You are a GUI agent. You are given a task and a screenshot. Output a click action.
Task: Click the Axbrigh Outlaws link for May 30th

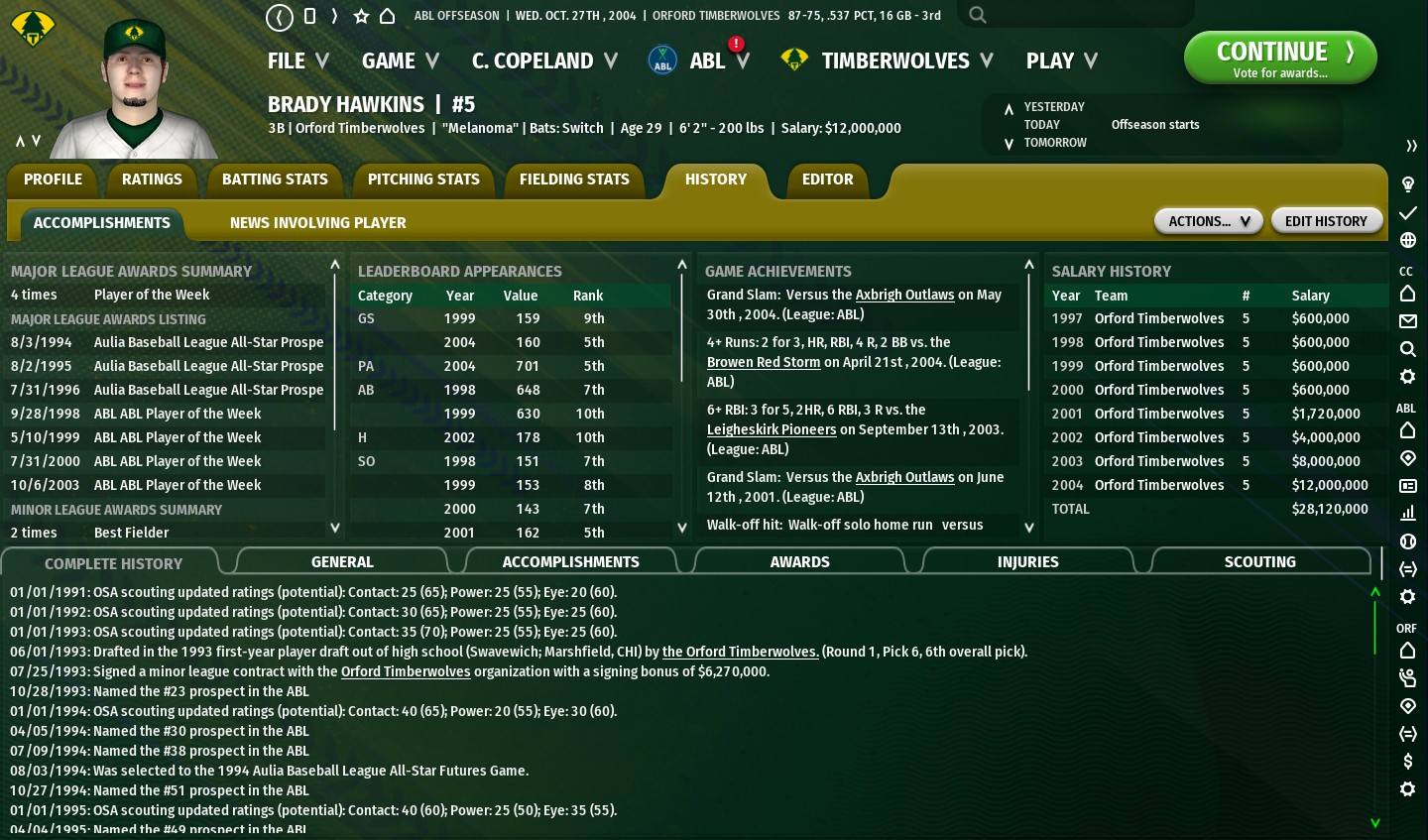pyautogui.click(x=904, y=295)
